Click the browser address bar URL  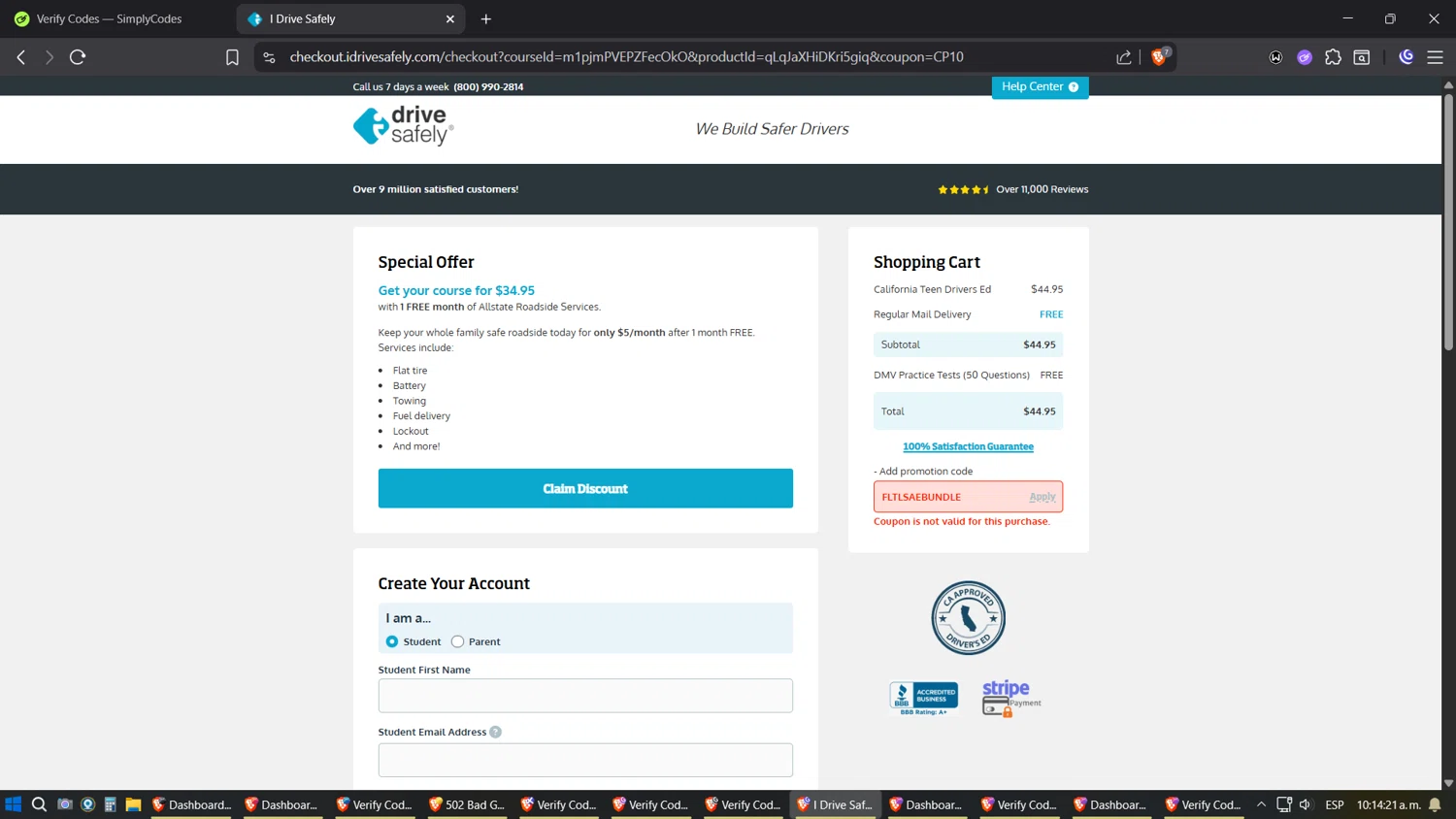(626, 57)
